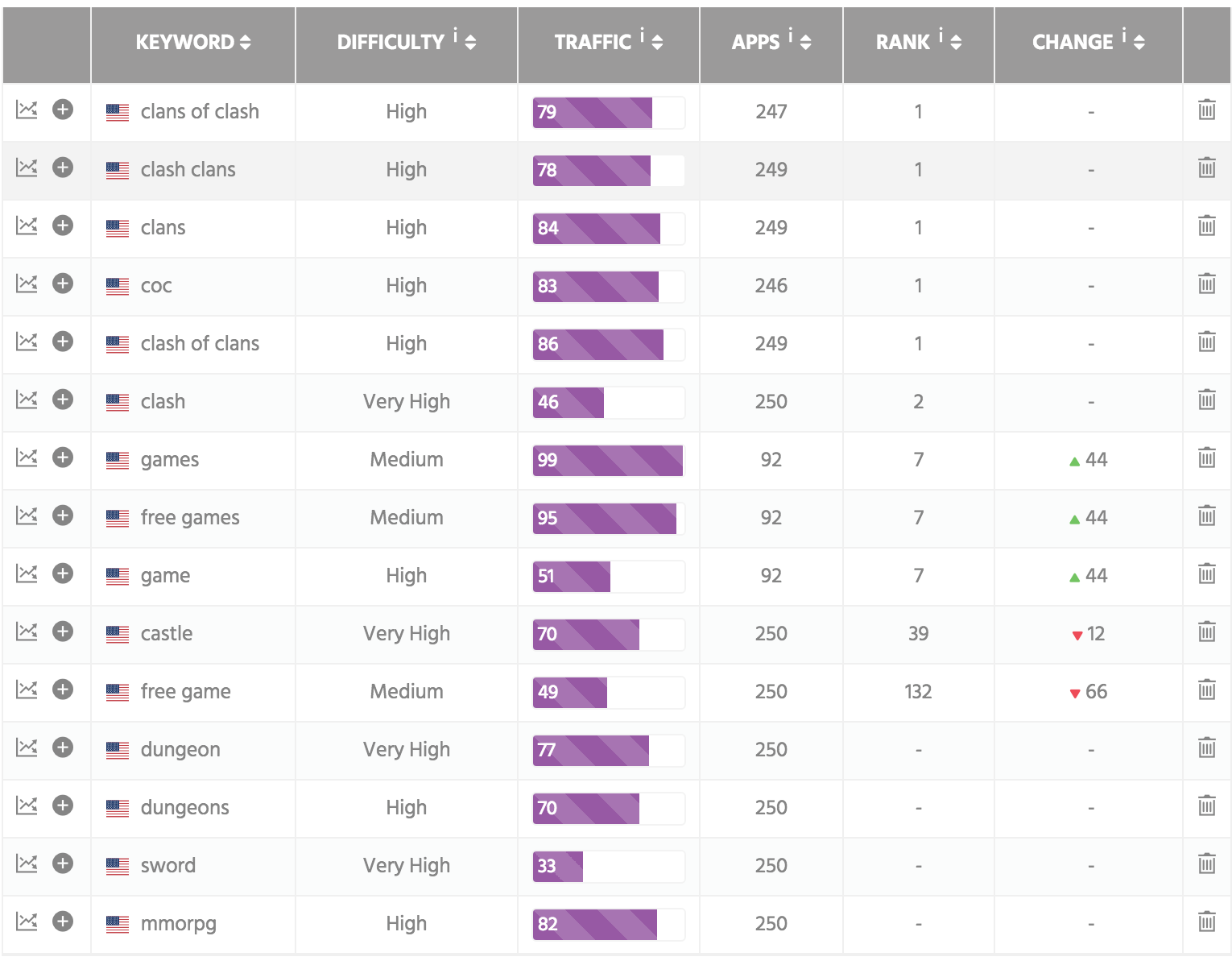Screen dimensions: 1232x965
Task: Click the traffic bar showing 33 for sword
Action: pyautogui.click(x=609, y=866)
